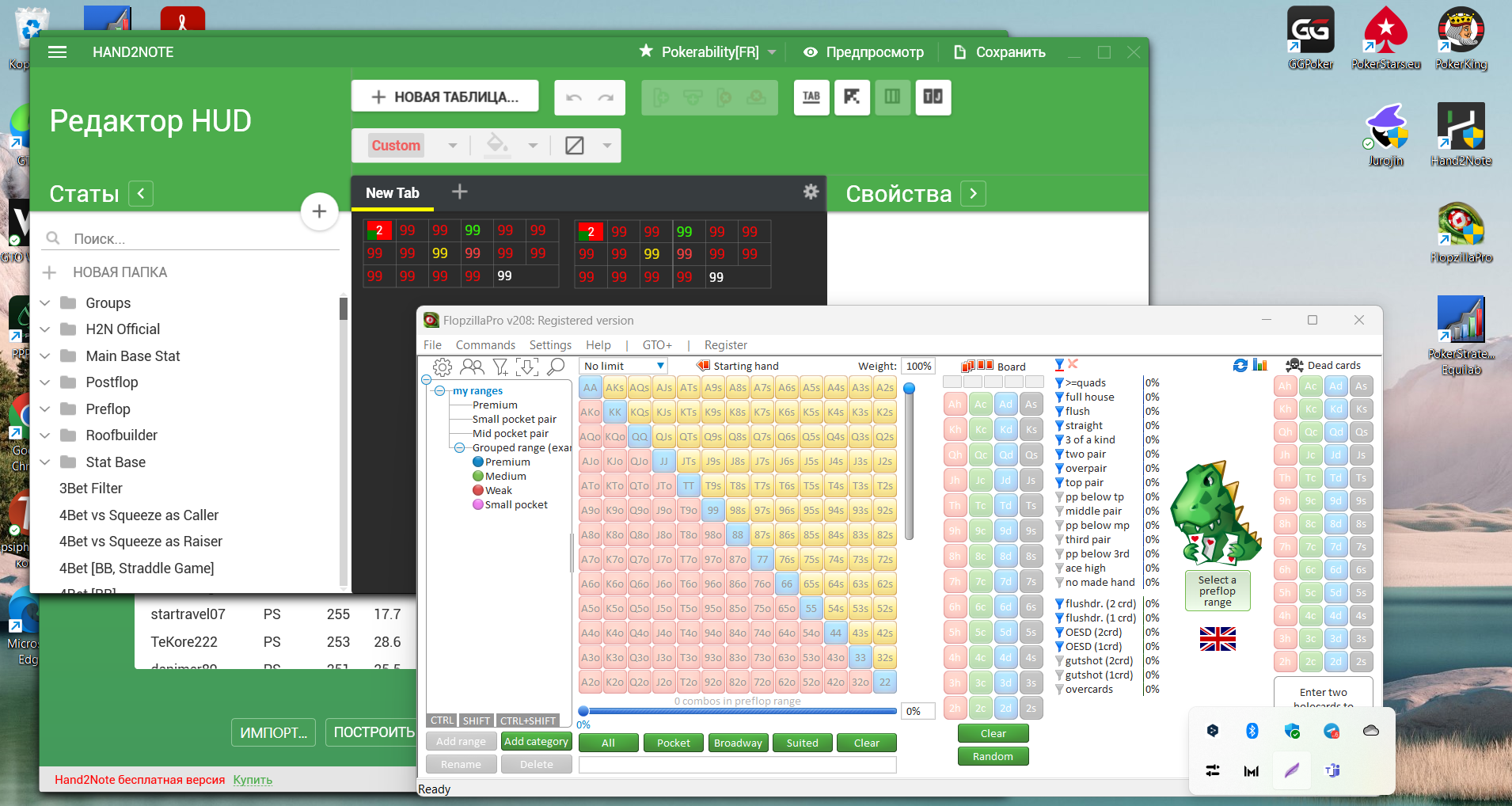Click the skull Dead cards icon
1512x806 pixels.
[1294, 365]
